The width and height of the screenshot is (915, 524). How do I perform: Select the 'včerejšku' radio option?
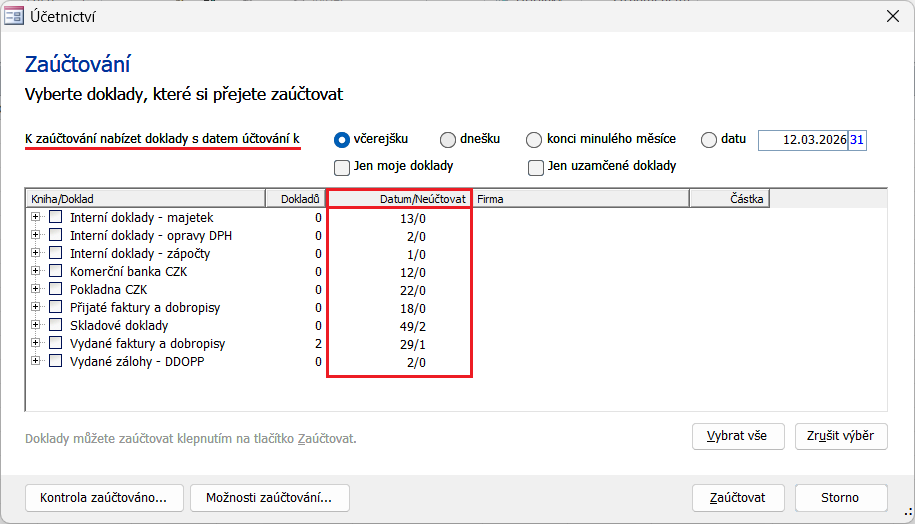pyautogui.click(x=341, y=140)
